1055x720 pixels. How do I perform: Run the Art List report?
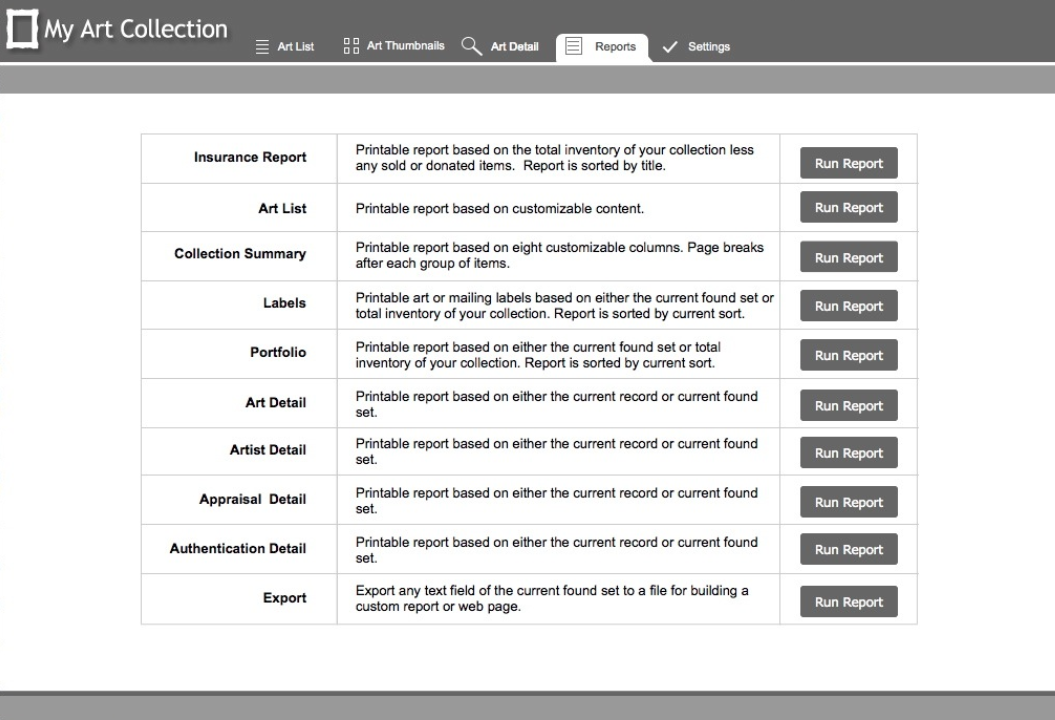tap(848, 207)
